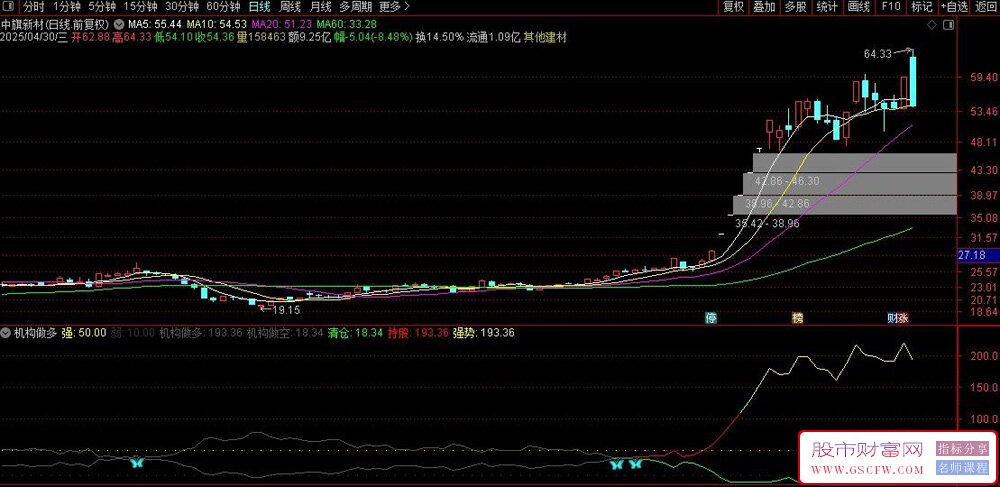Click the 64.33 high price label

coord(878,54)
